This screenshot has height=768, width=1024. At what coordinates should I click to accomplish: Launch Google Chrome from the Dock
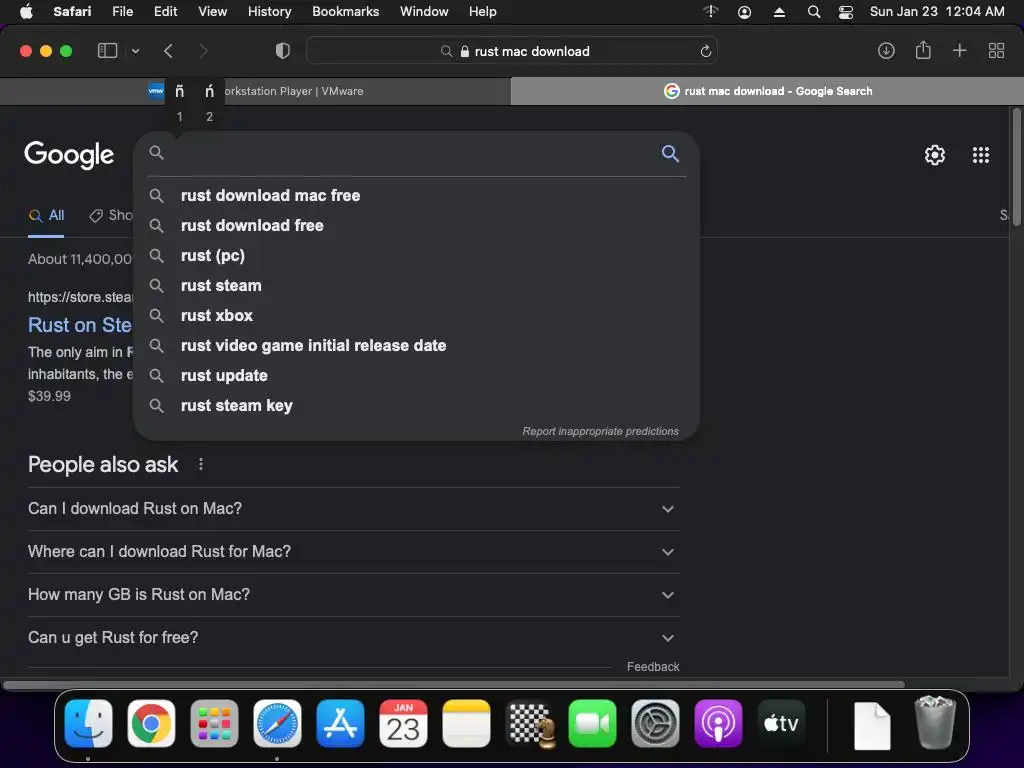click(152, 724)
